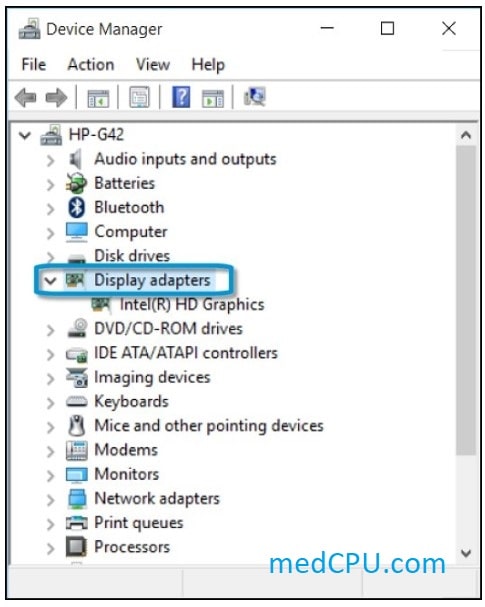Select the Disk drives label

[132, 255]
